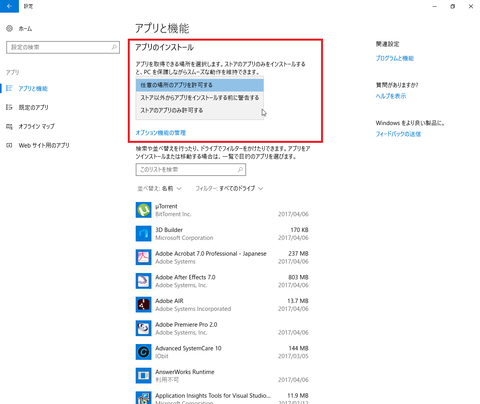This screenshot has width=480, height=404.
Task: Click the 3D Builder app icon
Action: coord(143,234)
